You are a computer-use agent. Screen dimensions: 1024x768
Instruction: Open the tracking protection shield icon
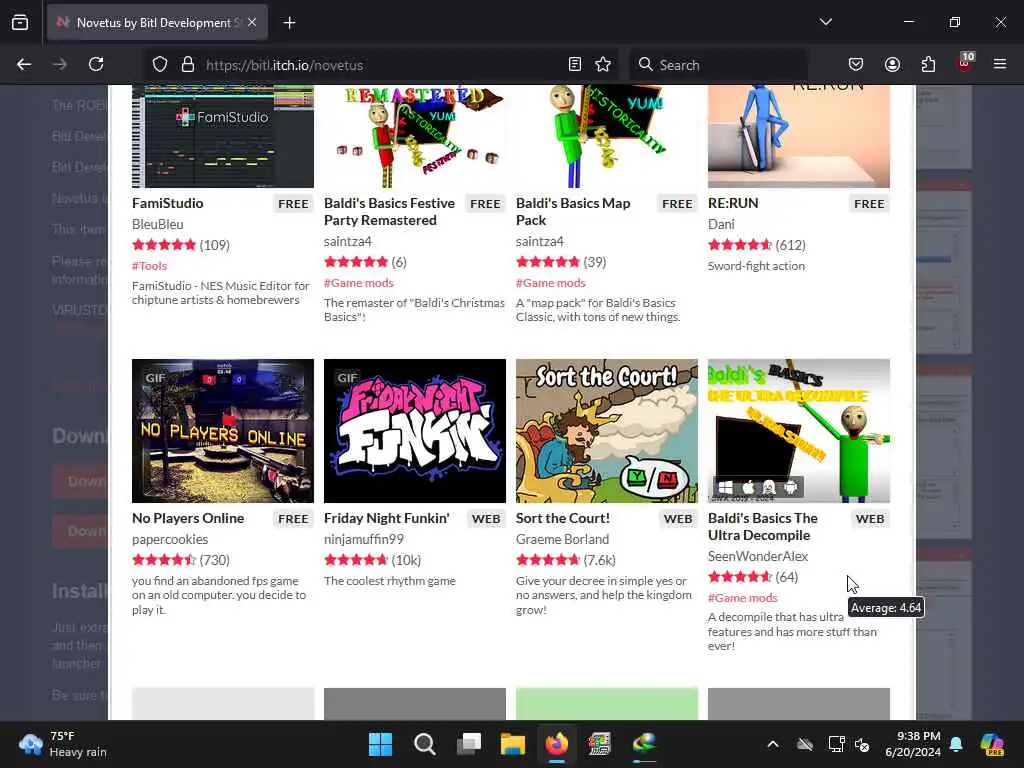click(x=160, y=65)
